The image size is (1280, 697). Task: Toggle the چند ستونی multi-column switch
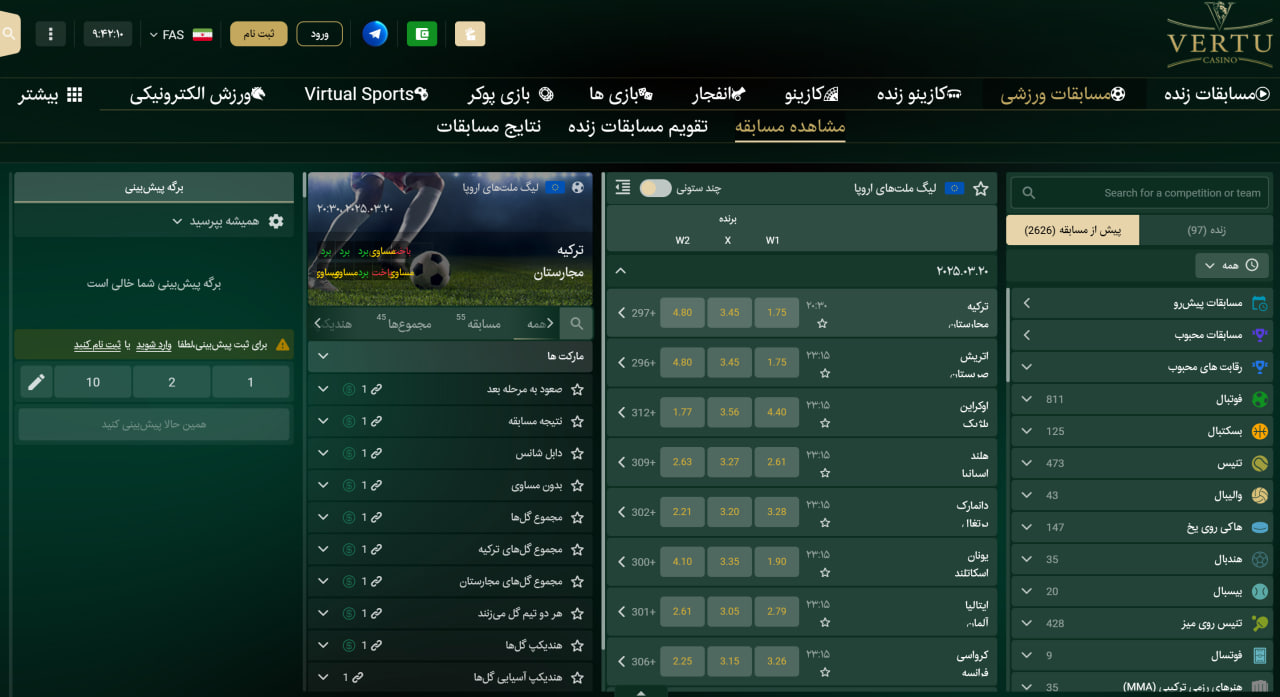[655, 188]
